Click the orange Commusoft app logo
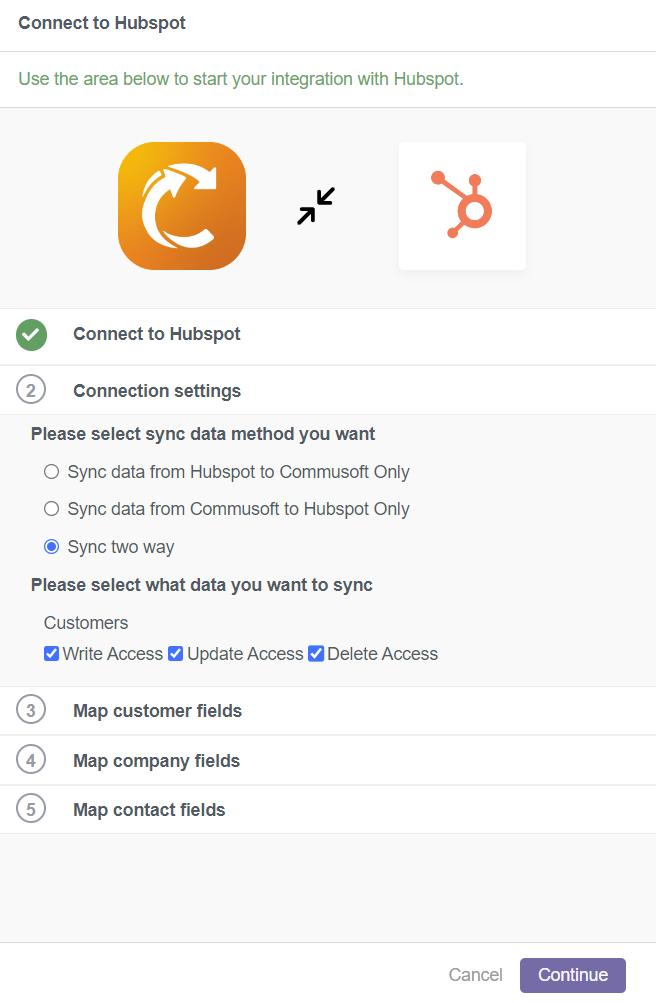The height and width of the screenshot is (1003, 656). pyautogui.click(x=182, y=206)
